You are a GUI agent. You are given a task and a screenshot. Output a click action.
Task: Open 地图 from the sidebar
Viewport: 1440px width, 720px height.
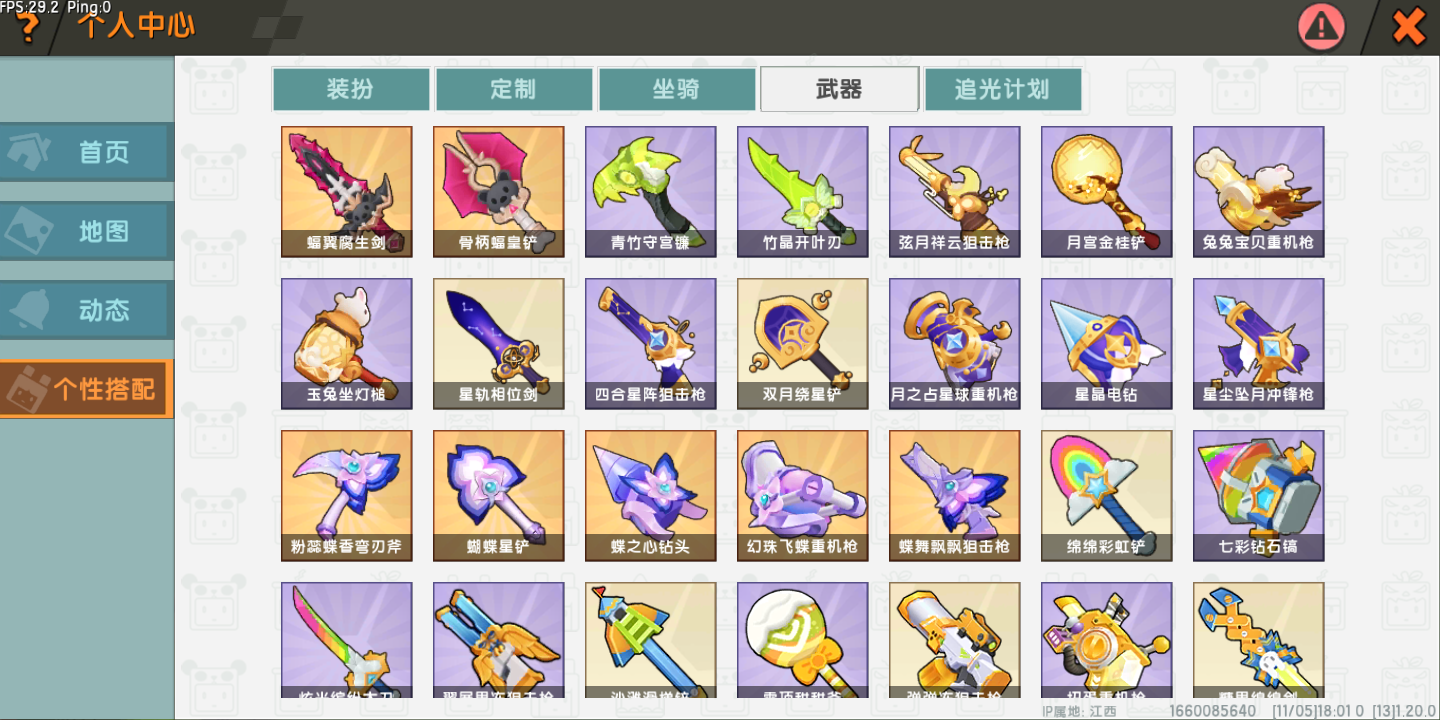tap(86, 231)
